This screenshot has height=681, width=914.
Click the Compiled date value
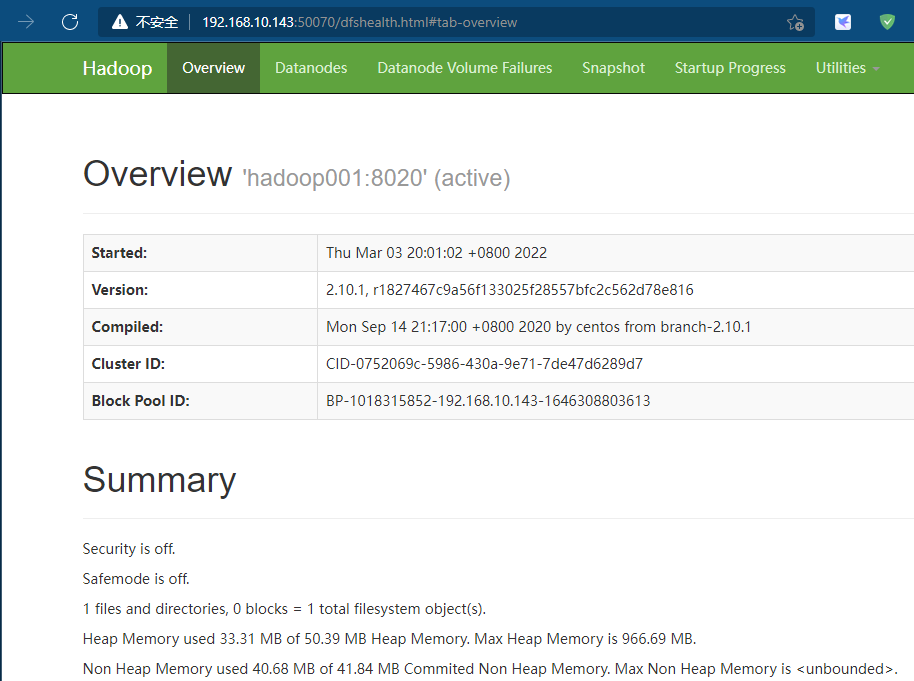click(x=538, y=327)
